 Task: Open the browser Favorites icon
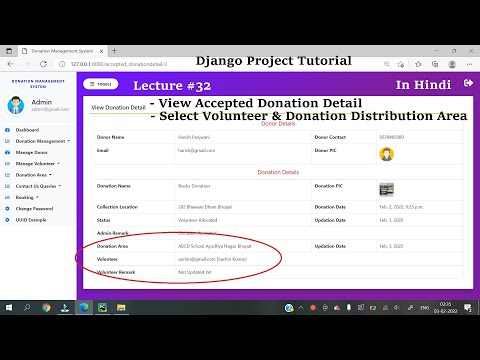(x=418, y=64)
